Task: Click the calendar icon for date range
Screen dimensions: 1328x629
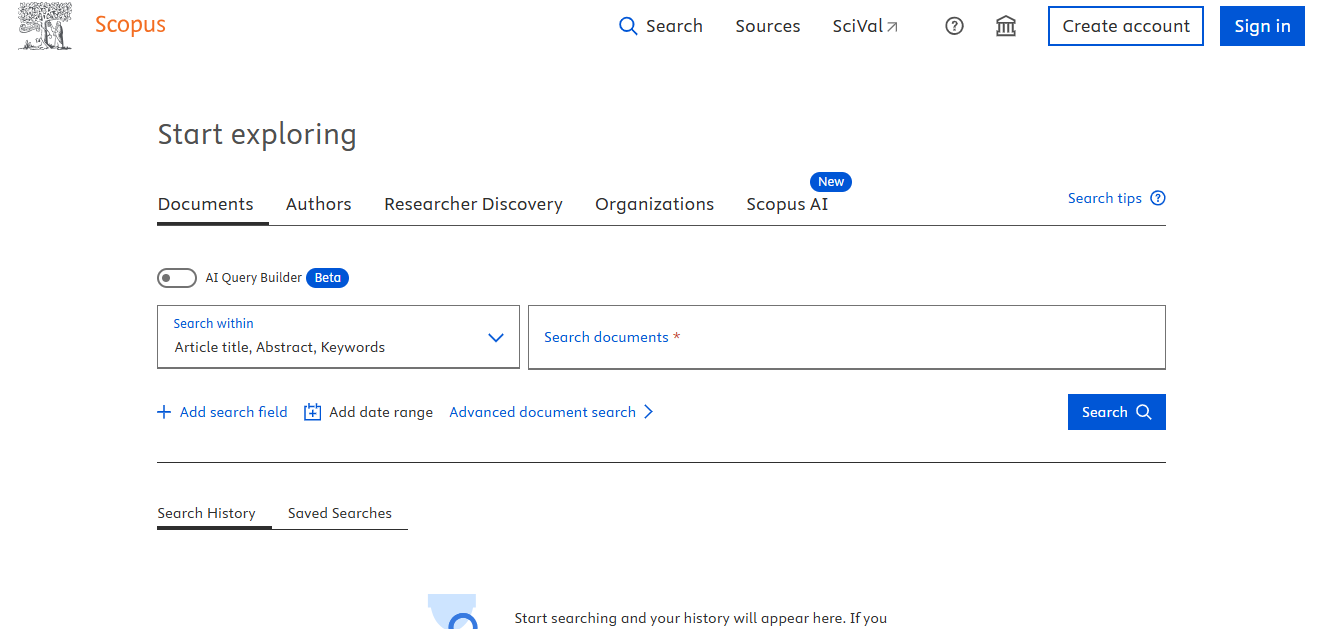Action: [312, 412]
